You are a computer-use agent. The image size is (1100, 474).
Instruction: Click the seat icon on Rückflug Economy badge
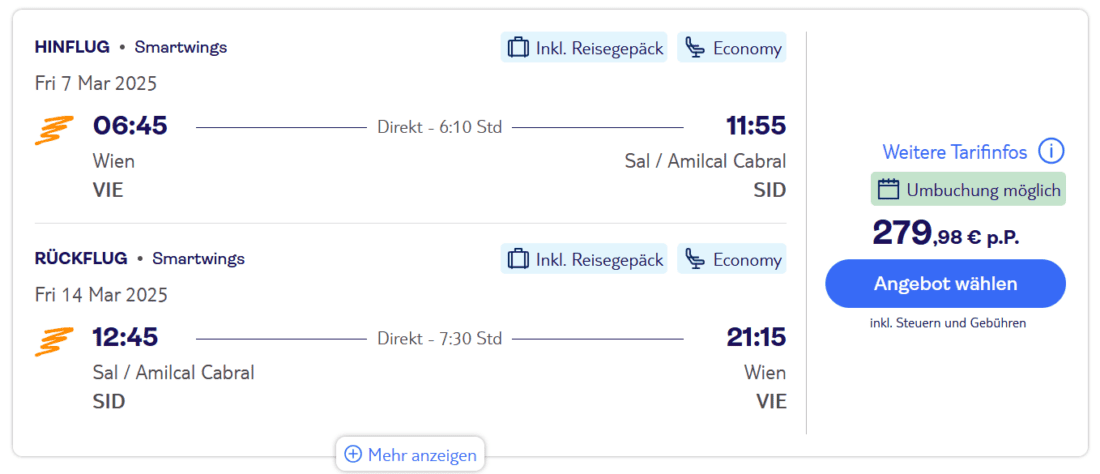click(695, 260)
